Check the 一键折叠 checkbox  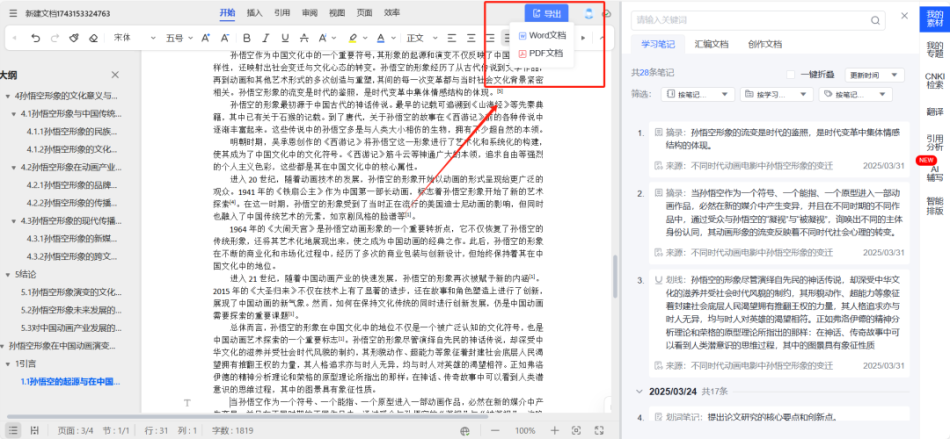pos(792,73)
